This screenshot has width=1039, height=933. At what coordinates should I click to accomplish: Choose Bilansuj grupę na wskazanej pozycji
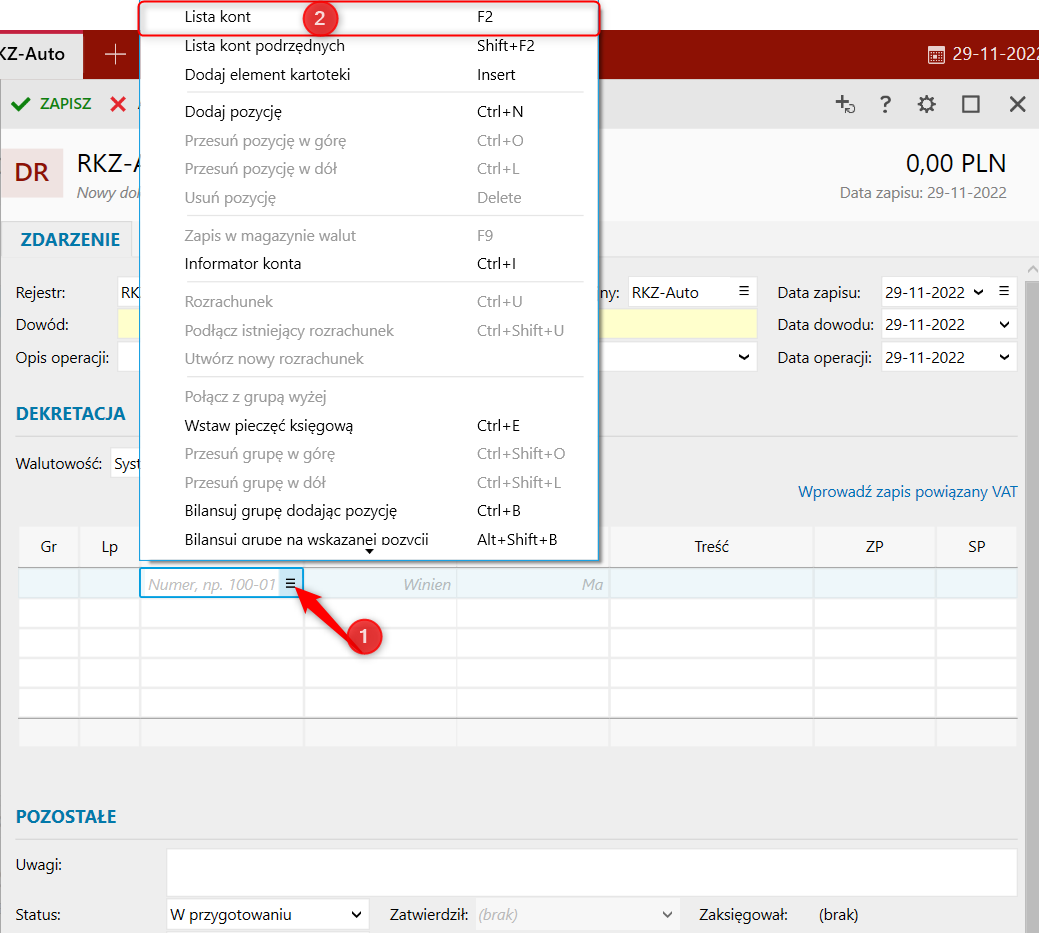368,539
